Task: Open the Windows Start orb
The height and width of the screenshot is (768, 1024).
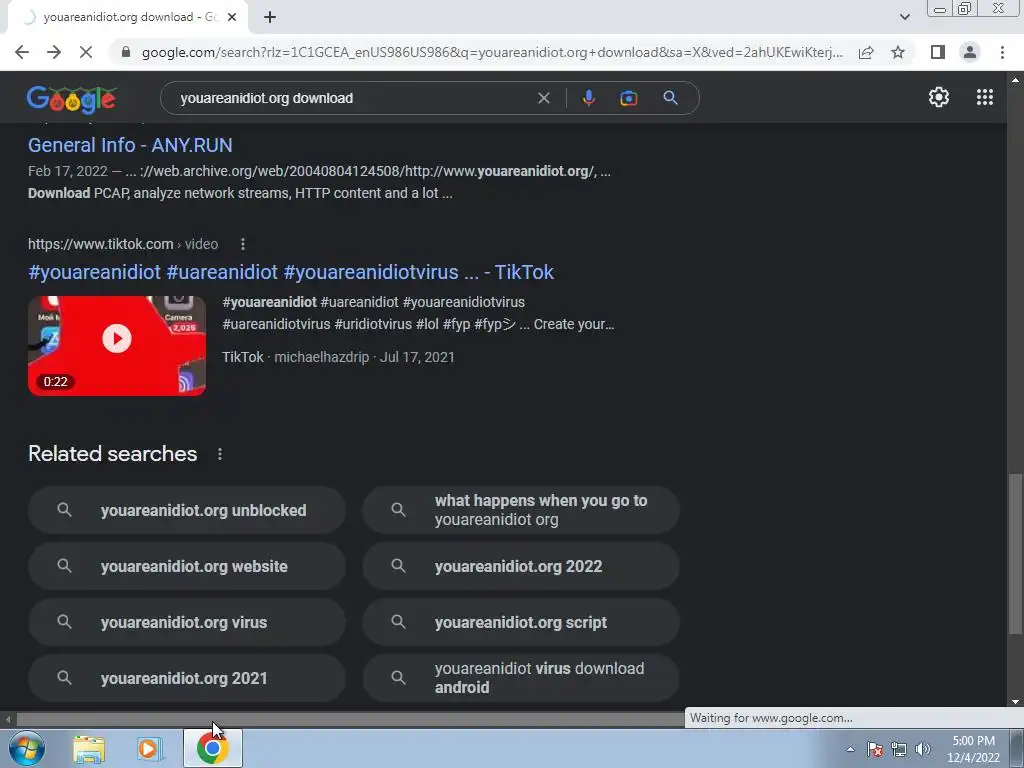Action: tap(26, 748)
